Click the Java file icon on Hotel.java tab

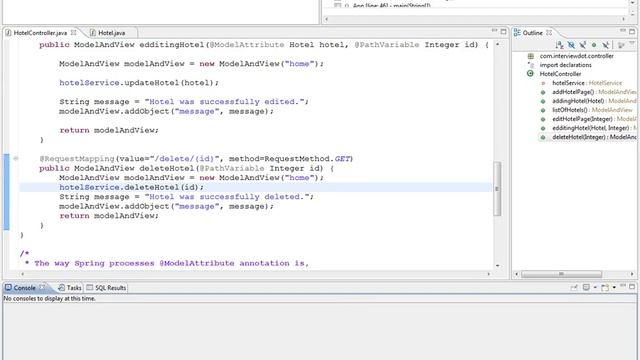coord(93,33)
